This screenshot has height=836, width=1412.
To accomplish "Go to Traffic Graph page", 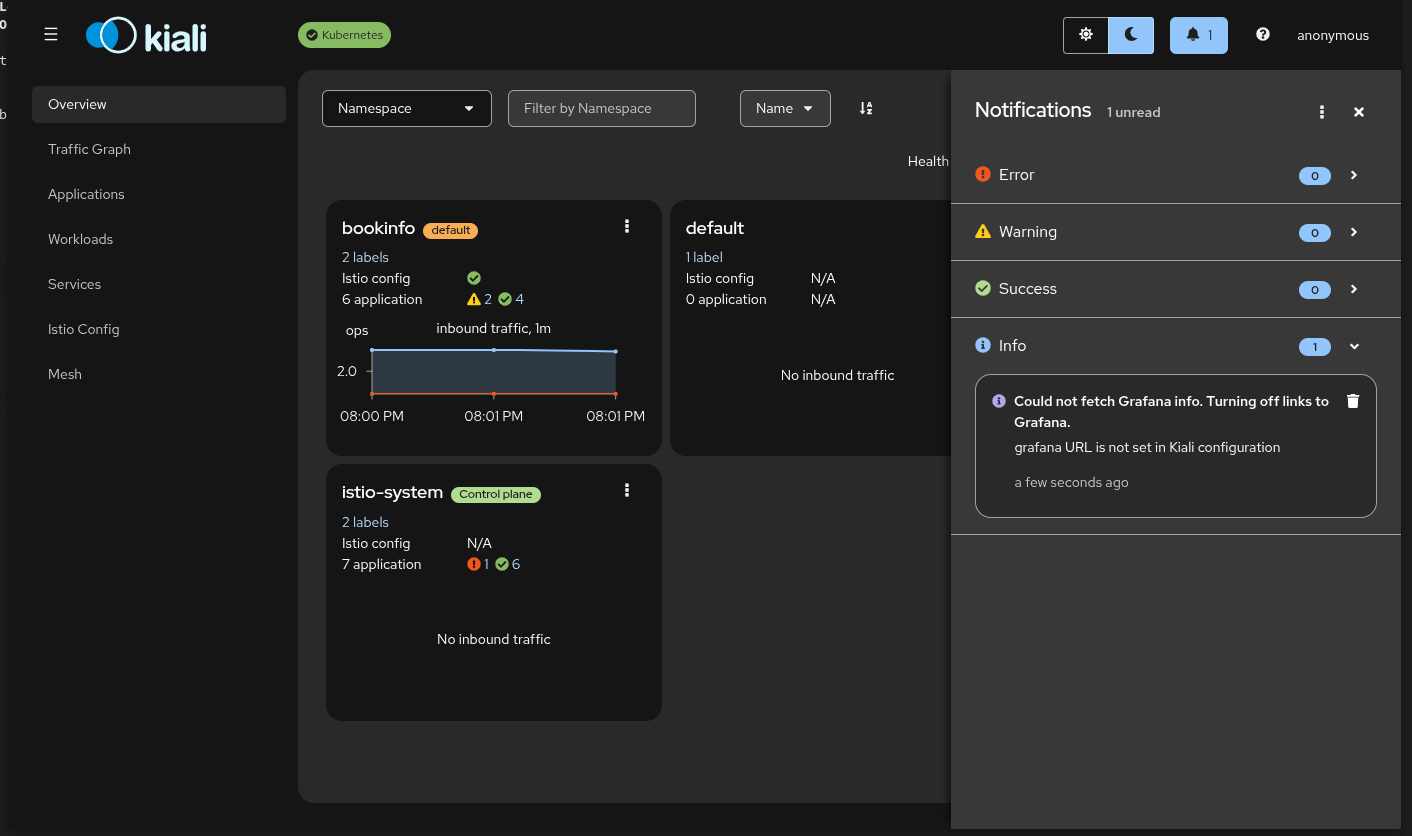I will tap(89, 149).
